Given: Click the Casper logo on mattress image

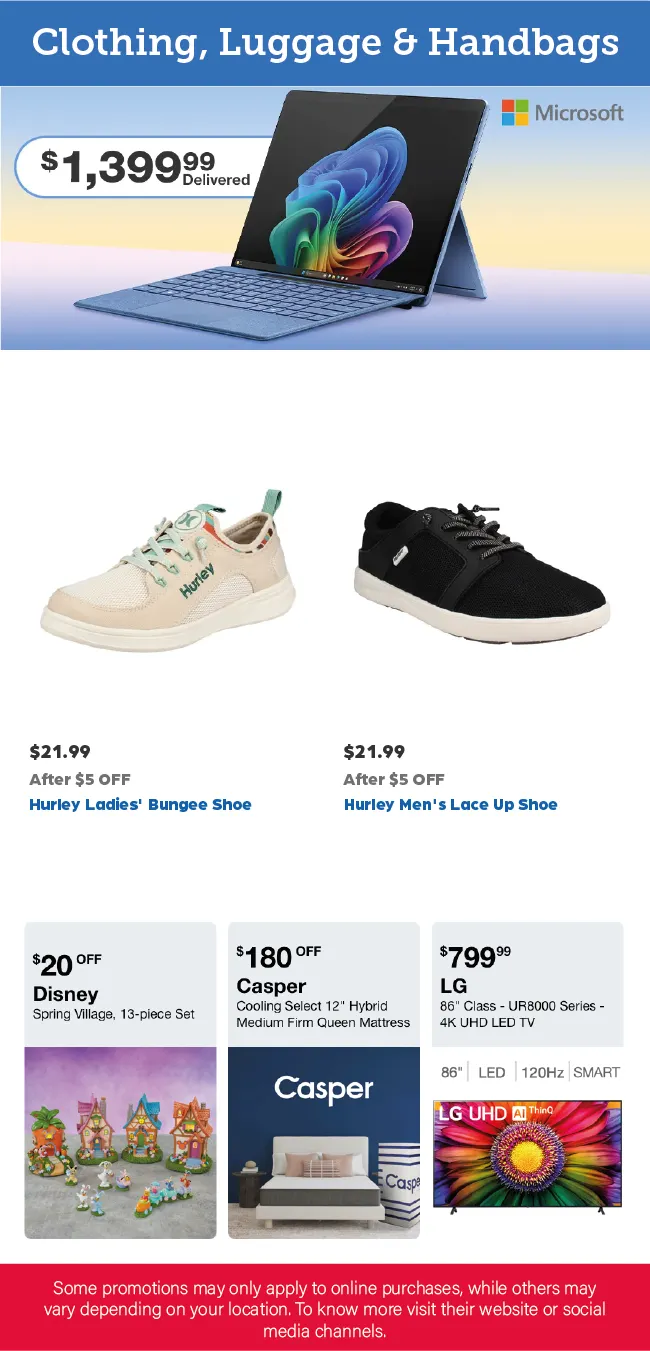Looking at the screenshot, I should [x=323, y=1089].
